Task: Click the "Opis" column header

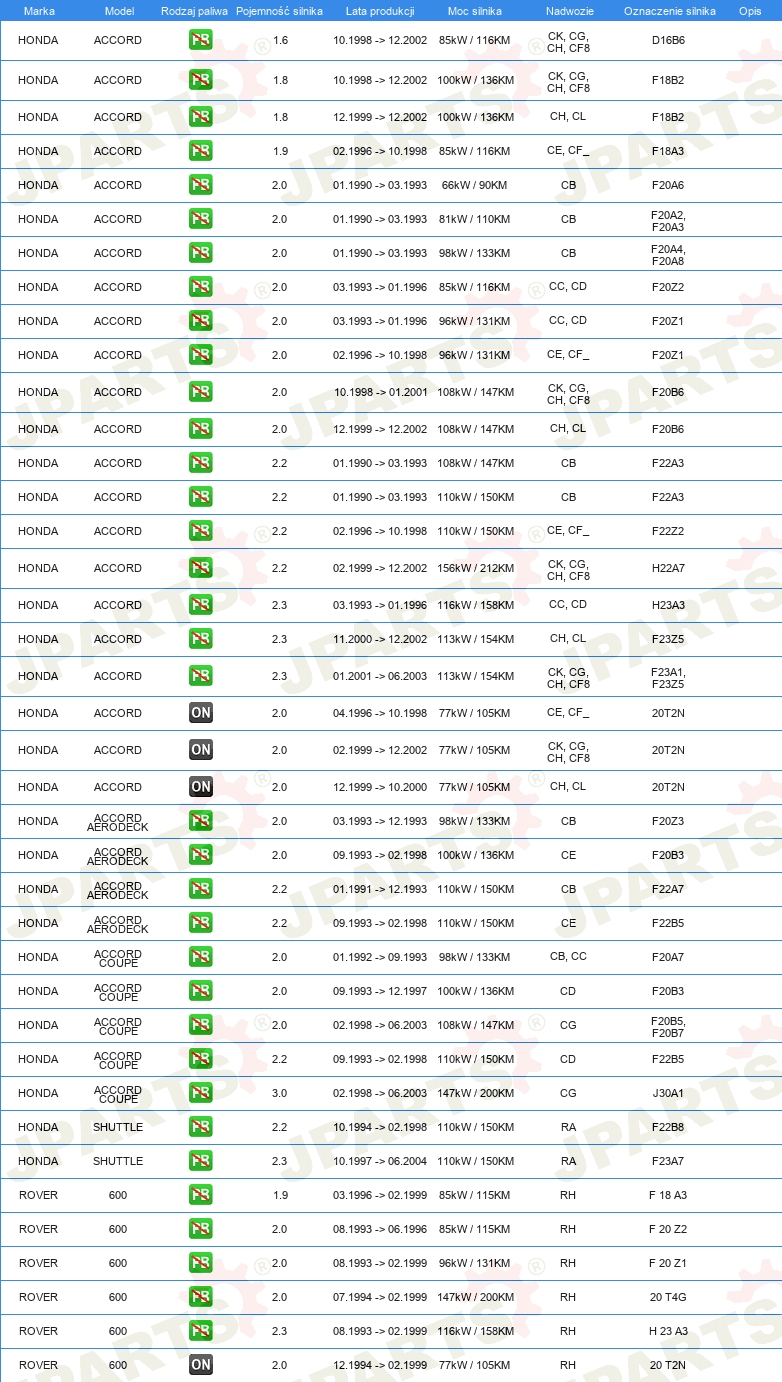Action: [x=749, y=11]
